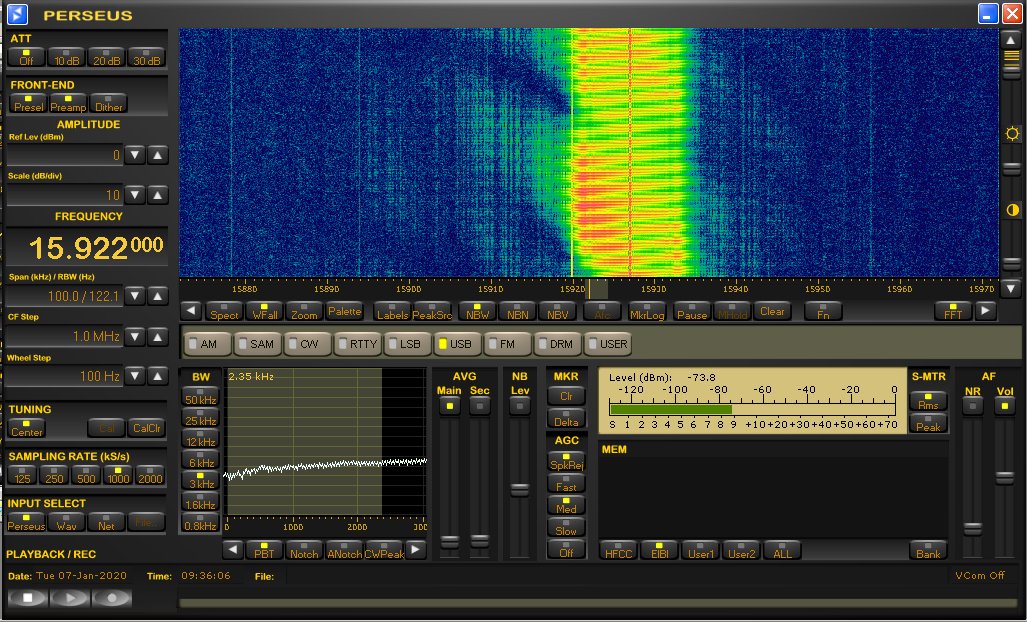Click the AF Vol slider
The image size is (1027, 622).
tap(1005, 478)
